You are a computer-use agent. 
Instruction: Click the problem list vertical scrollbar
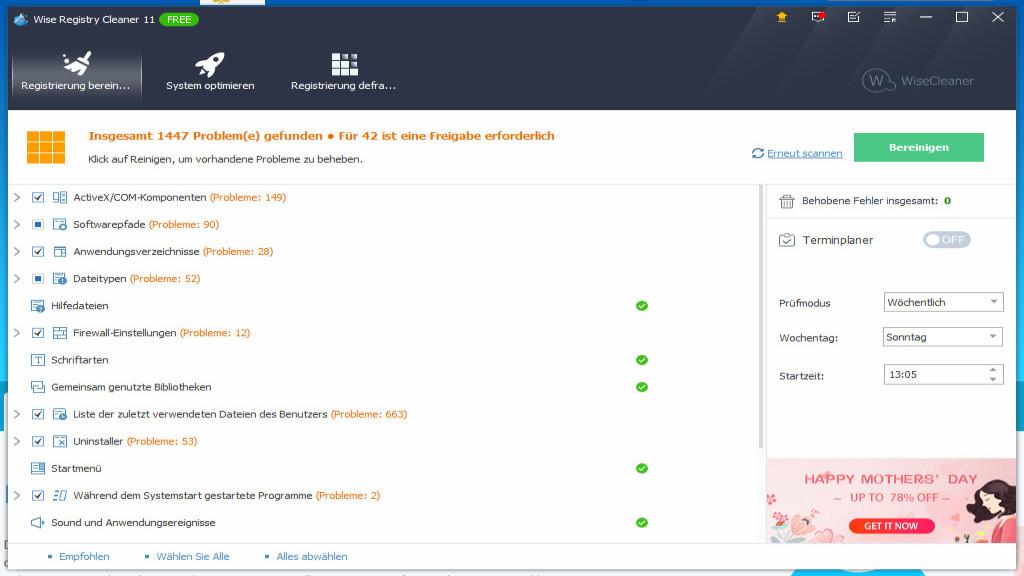pos(760,320)
